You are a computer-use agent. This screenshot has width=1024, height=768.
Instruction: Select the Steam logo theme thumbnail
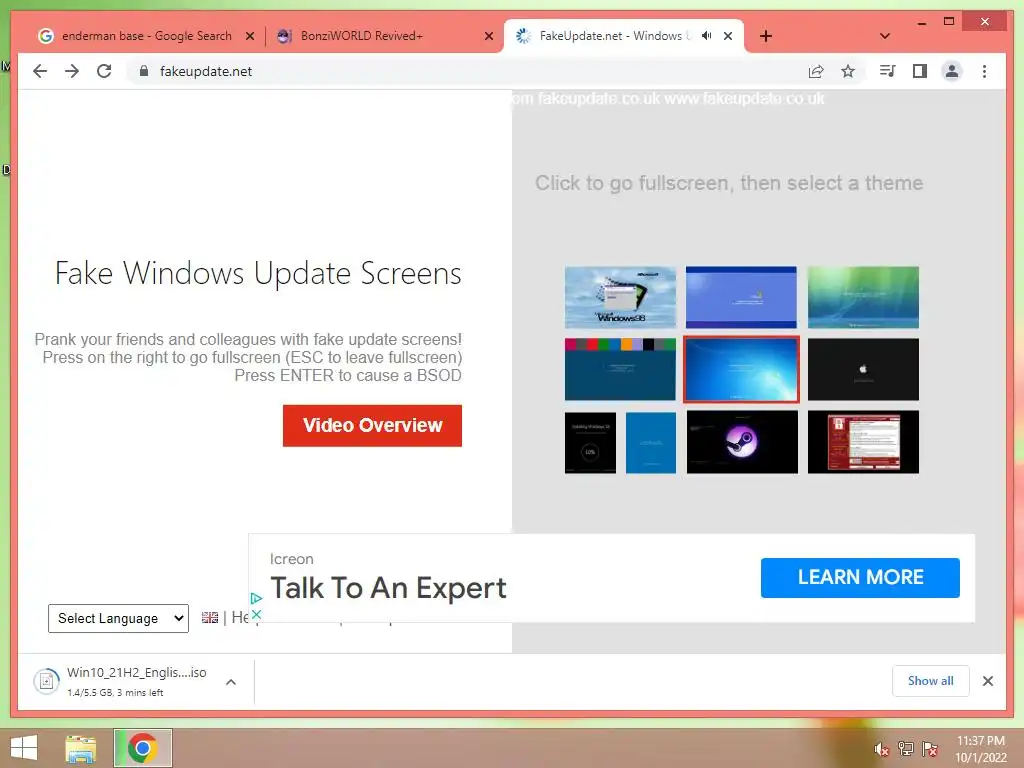(x=742, y=442)
